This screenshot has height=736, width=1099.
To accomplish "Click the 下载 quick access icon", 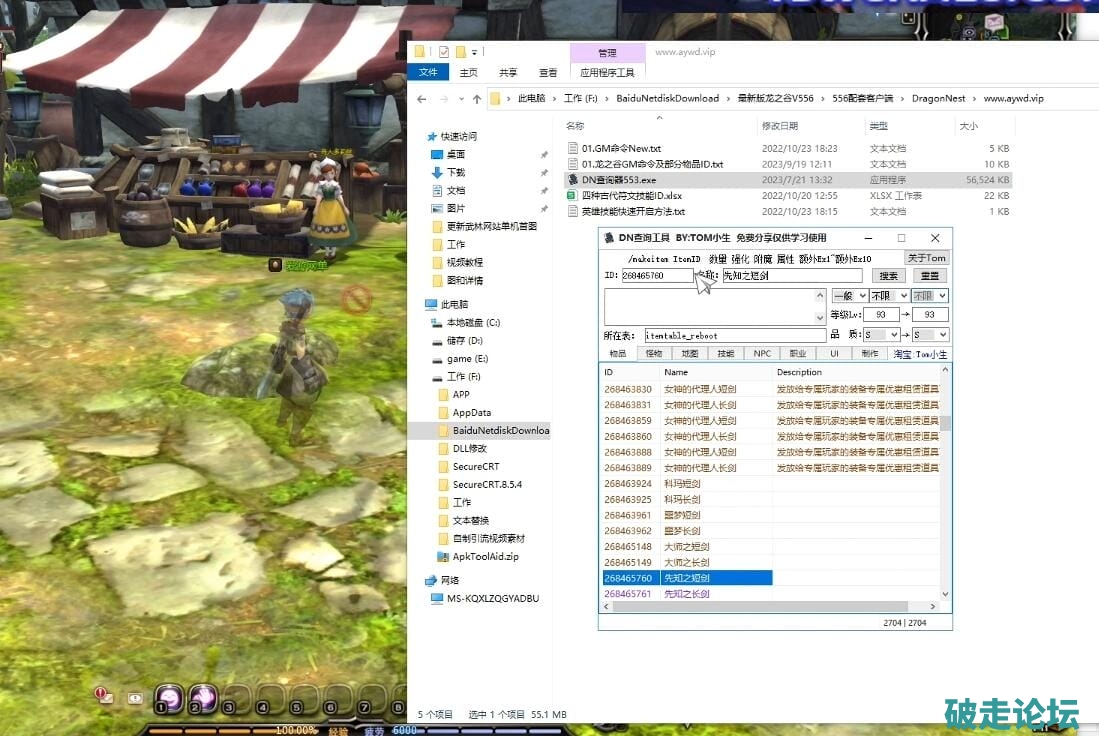I will coord(437,172).
